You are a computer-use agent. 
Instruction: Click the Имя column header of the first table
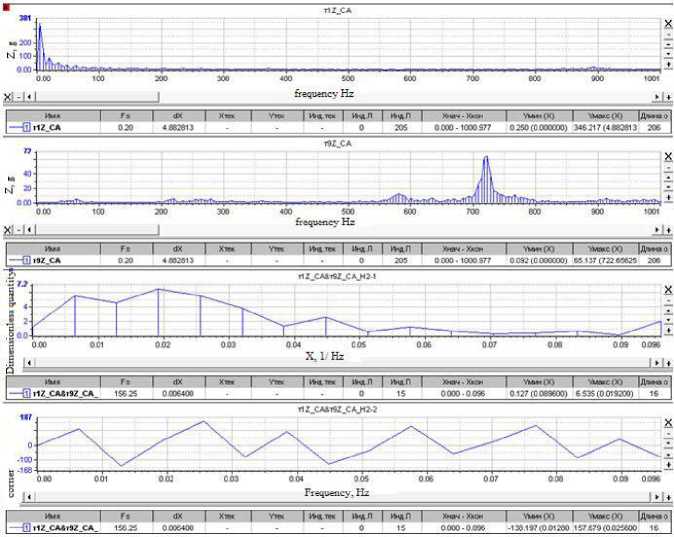point(53,116)
